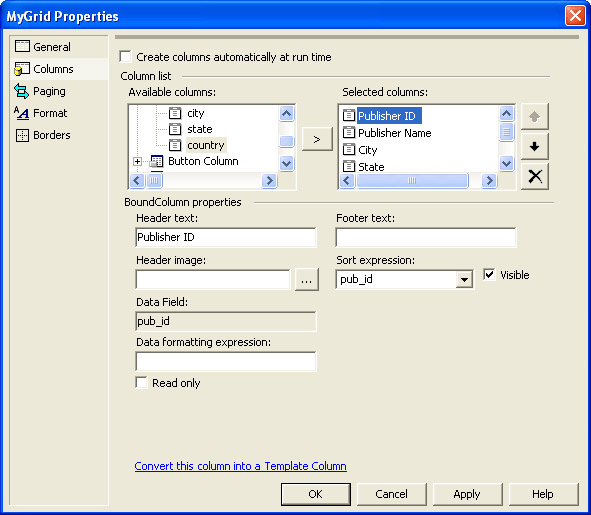
Task: Click the Apply button
Action: click(x=467, y=494)
